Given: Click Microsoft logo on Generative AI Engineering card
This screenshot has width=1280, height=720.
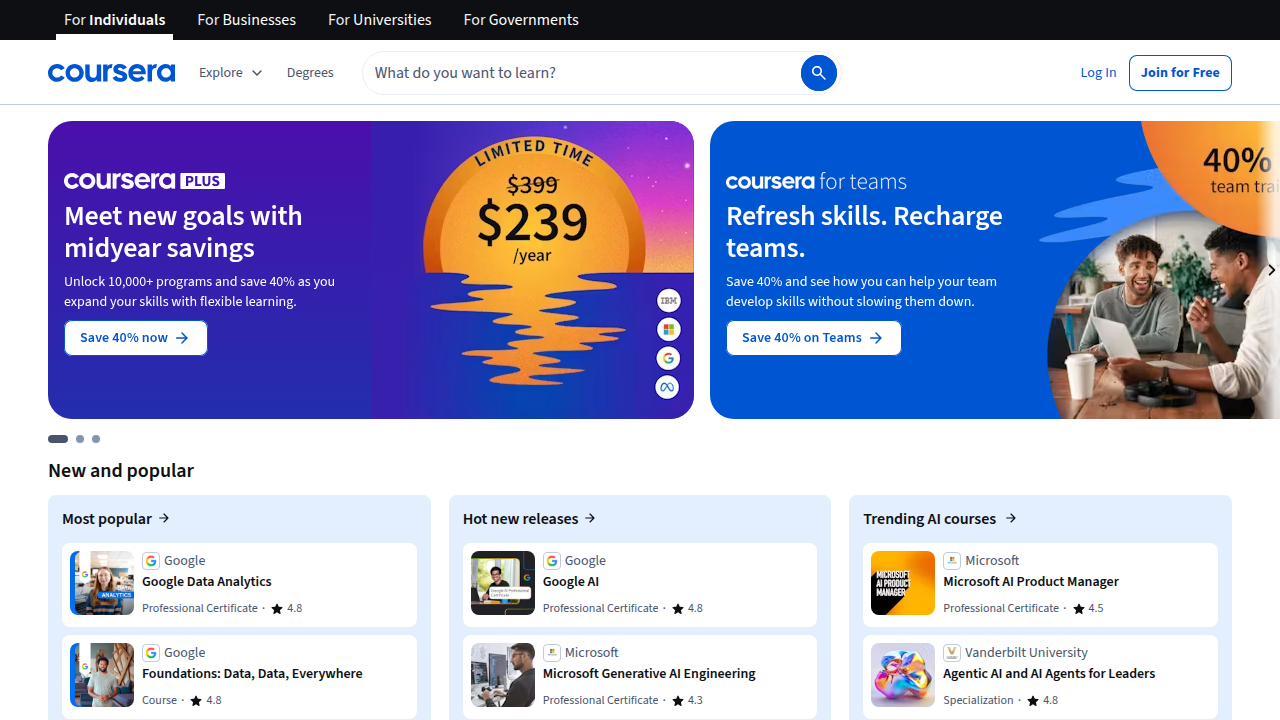Looking at the screenshot, I should [552, 653].
